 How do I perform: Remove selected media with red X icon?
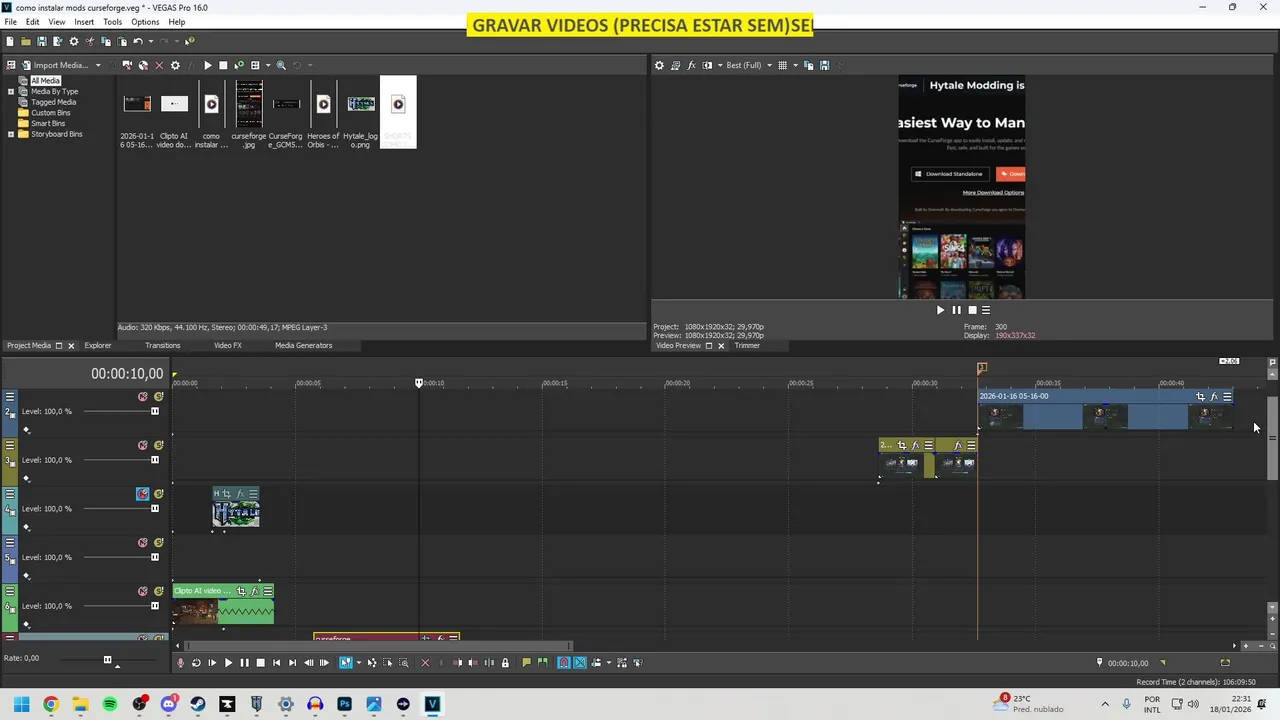[x=159, y=65]
